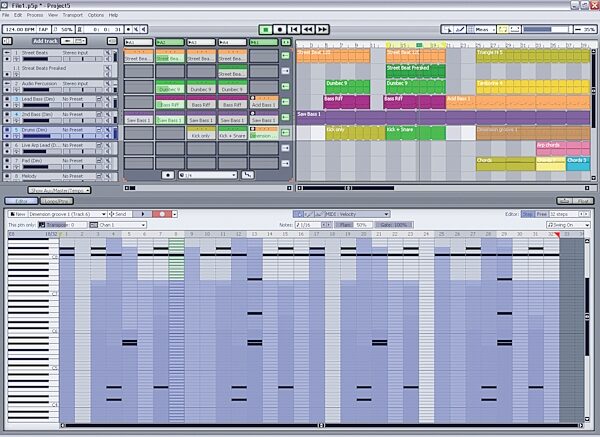Click the Float button of the editor pane
The image size is (600, 437).
(x=583, y=201)
